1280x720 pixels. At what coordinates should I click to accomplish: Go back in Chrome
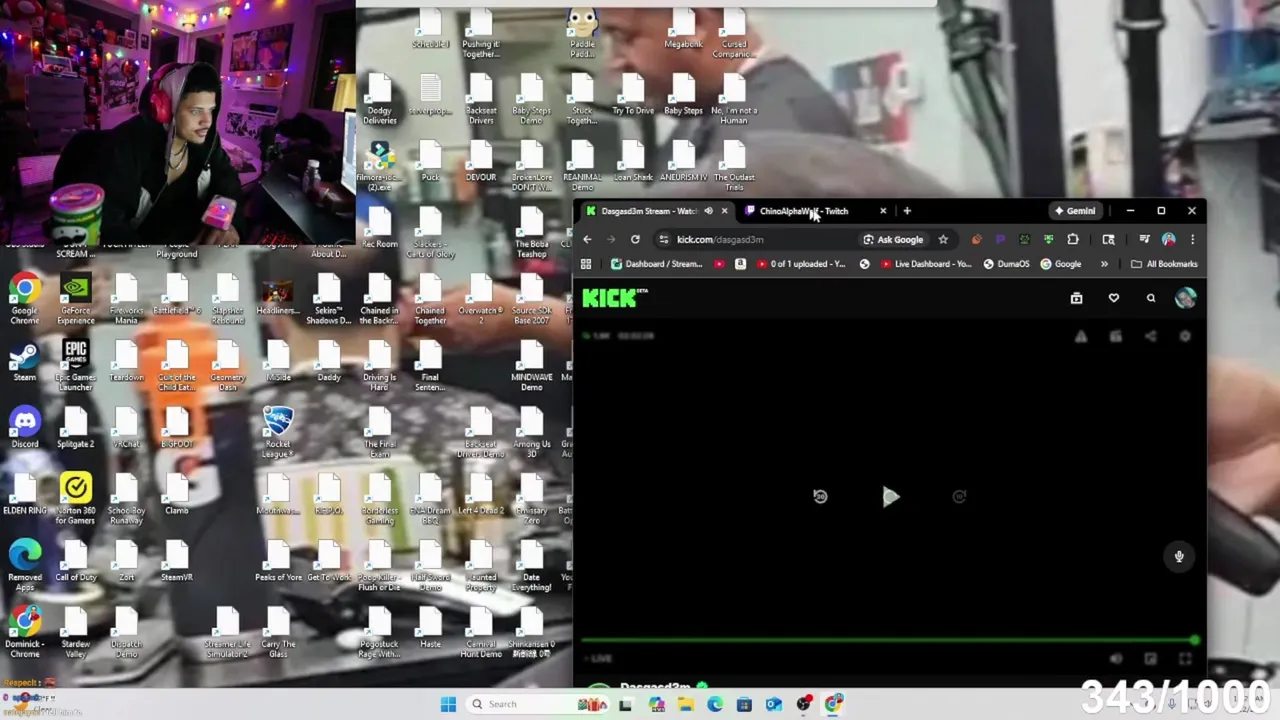(x=587, y=240)
